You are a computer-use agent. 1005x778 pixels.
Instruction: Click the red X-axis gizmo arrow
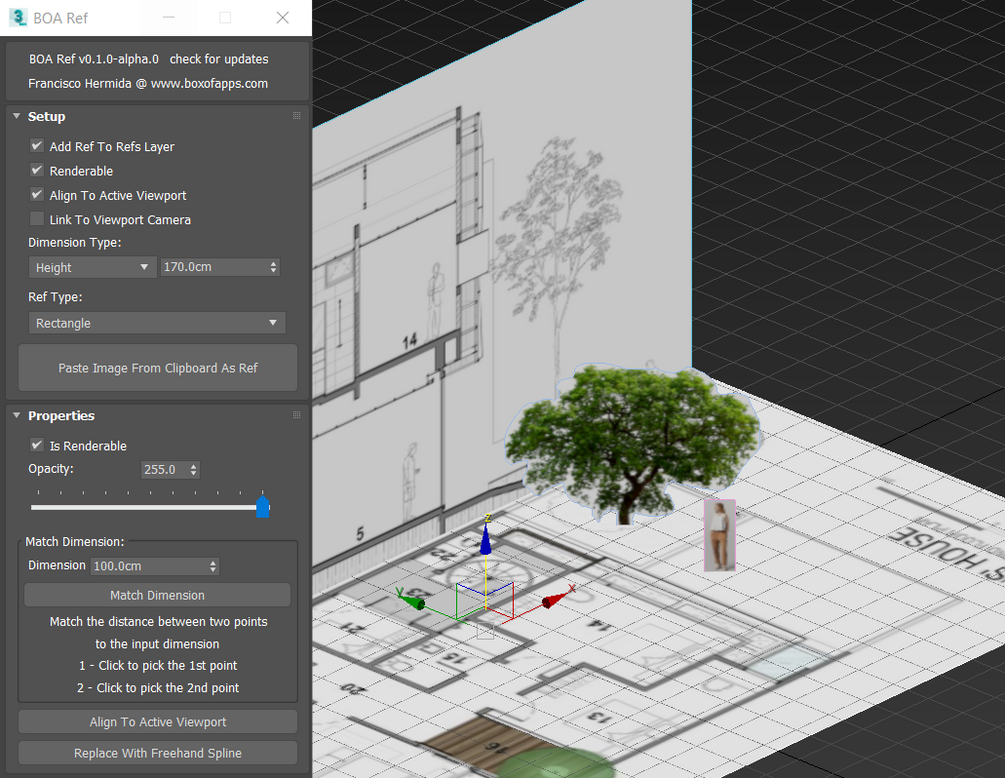(556, 597)
